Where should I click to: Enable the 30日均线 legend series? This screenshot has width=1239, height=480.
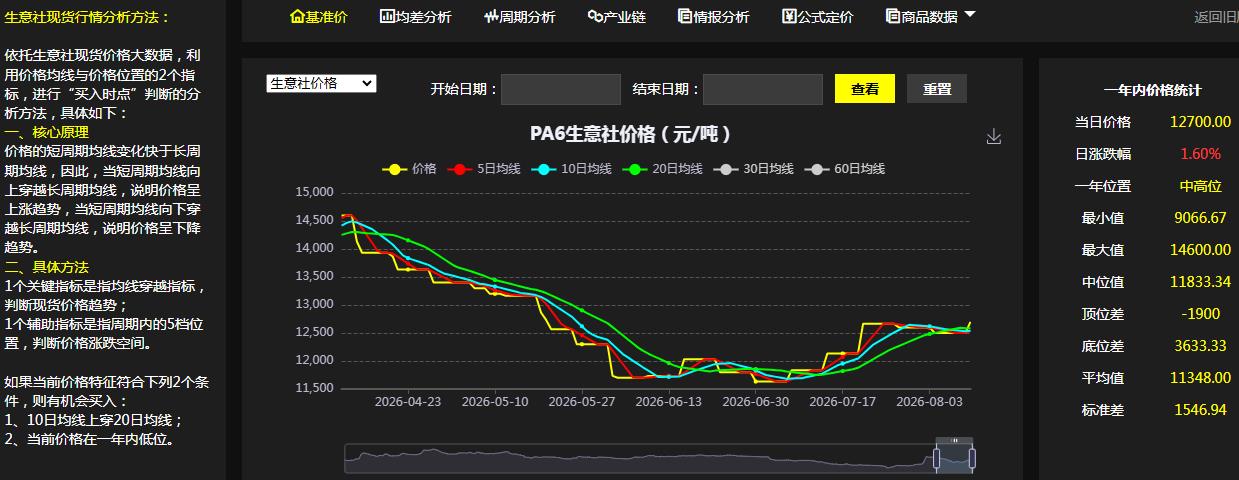coord(754,169)
